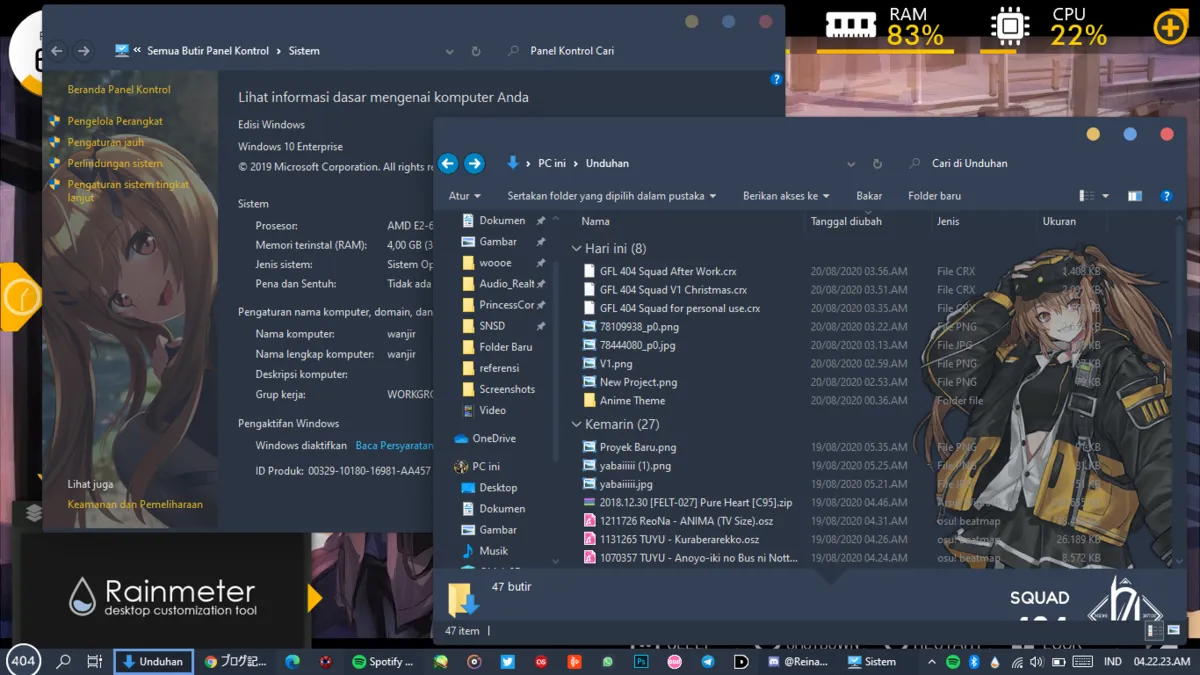Click the Folder baru button
Image resolution: width=1200 pixels, height=675 pixels.
coord(934,196)
